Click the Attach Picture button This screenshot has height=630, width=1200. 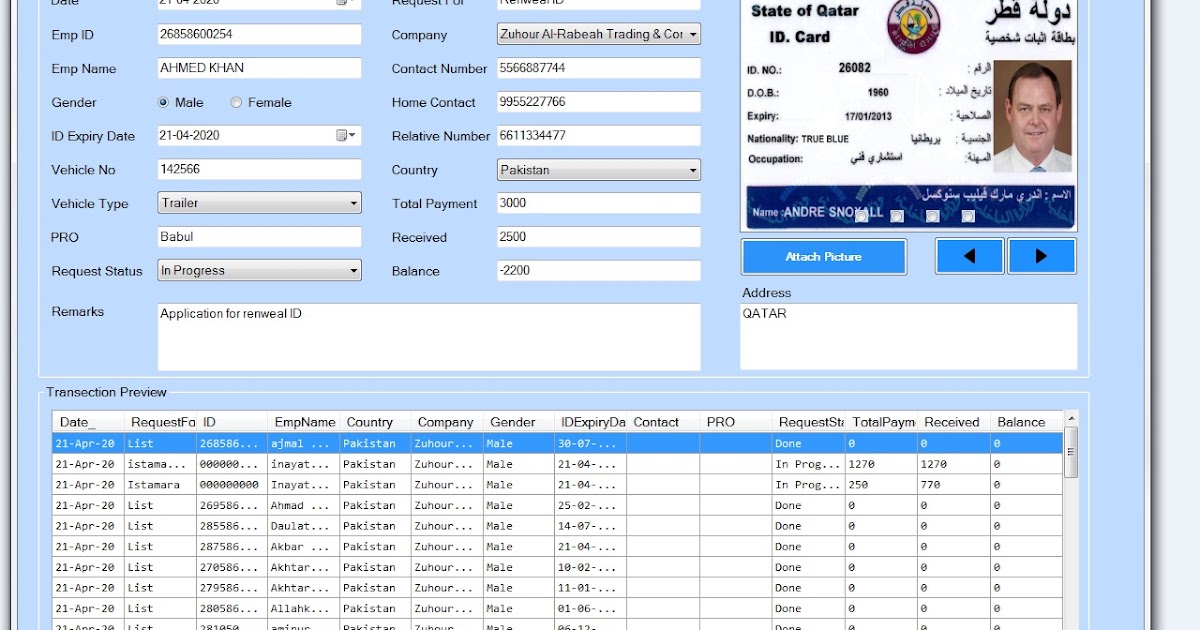pyautogui.click(x=823, y=256)
